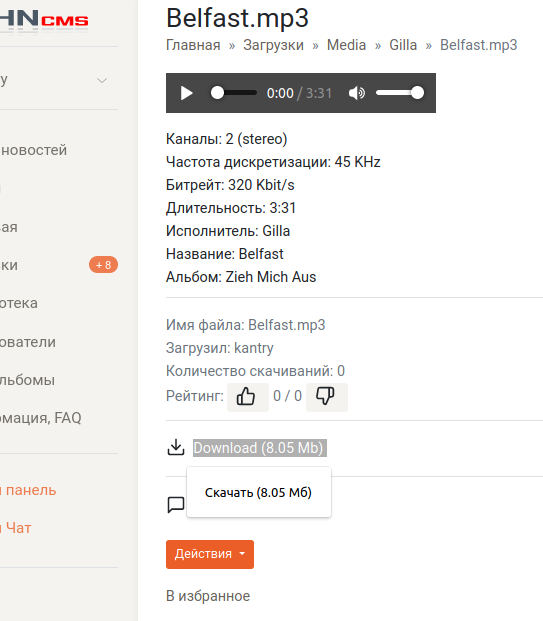Open the Gilla breadcrumb folder
543x621 pixels.
tap(403, 45)
